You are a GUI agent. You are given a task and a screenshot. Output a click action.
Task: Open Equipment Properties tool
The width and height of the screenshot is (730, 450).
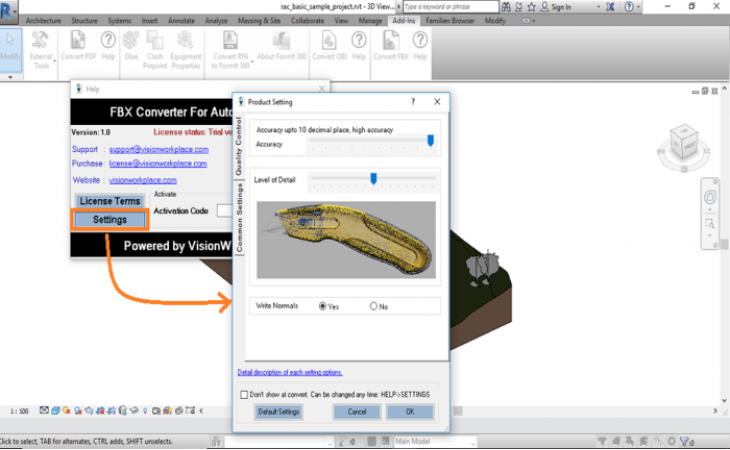(186, 50)
